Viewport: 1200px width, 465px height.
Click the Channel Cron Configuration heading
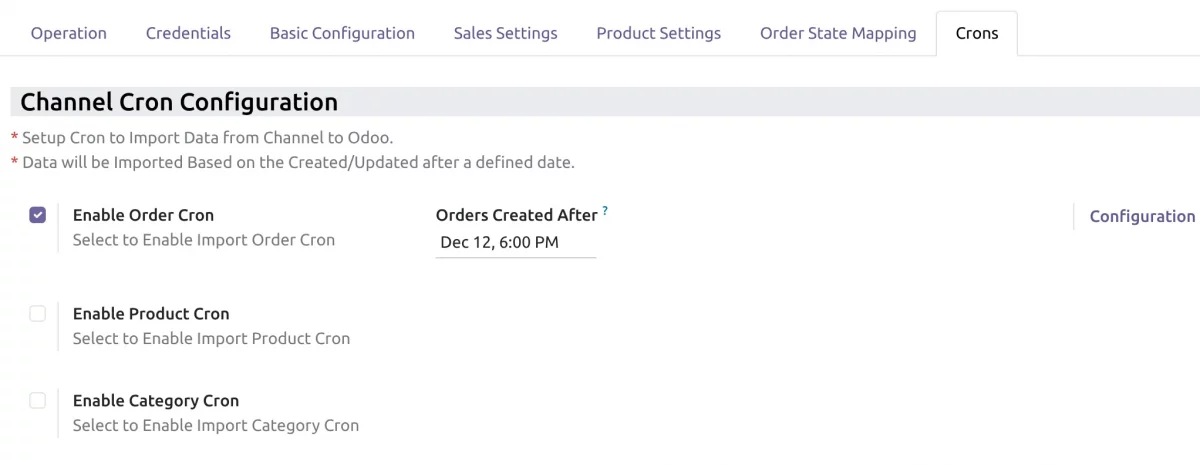(179, 102)
